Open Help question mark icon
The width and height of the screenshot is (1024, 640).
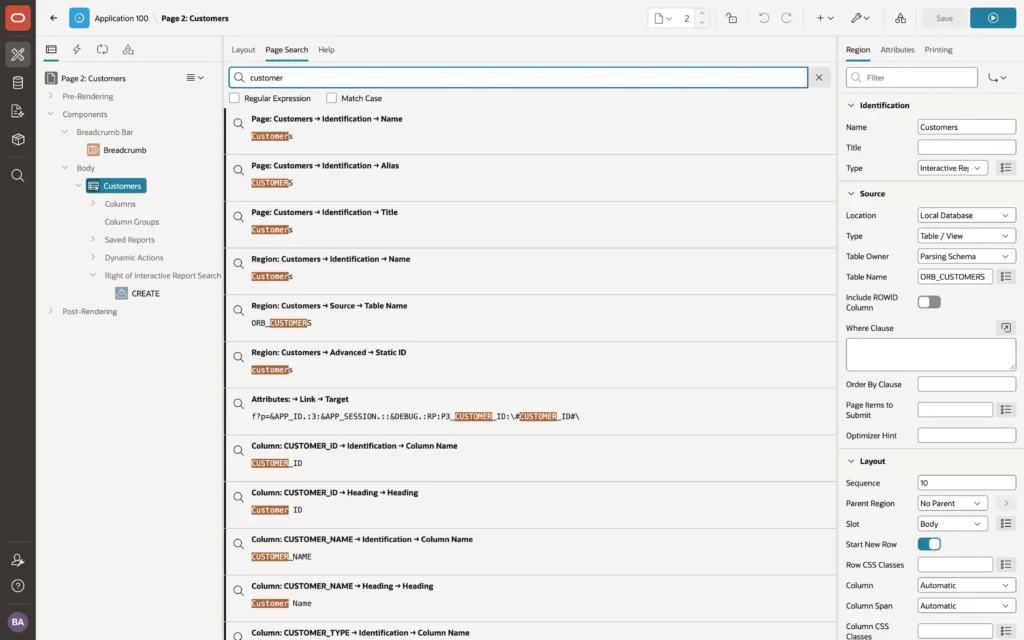tap(18, 586)
